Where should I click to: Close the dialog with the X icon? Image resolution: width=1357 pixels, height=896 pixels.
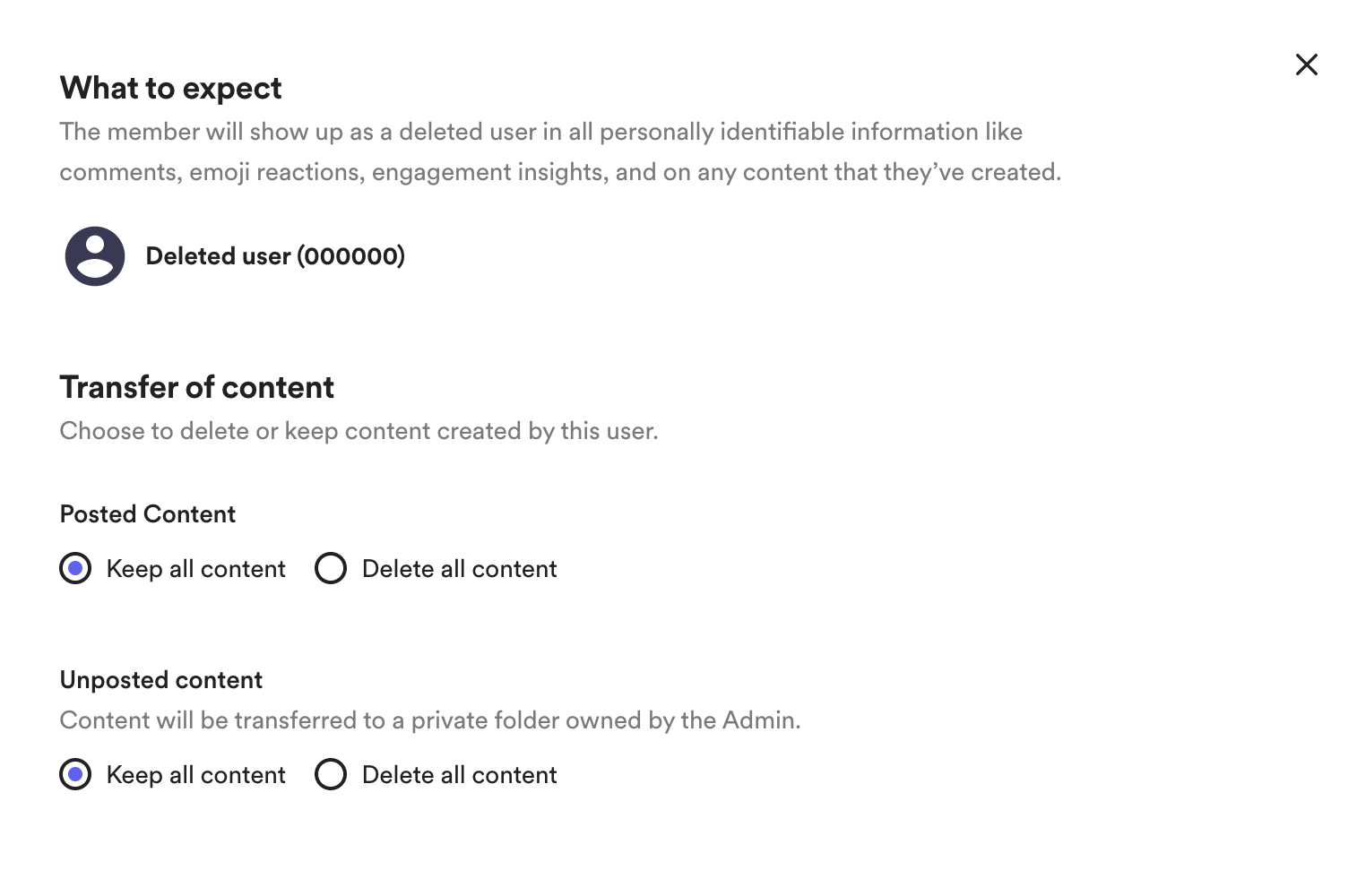[1306, 65]
